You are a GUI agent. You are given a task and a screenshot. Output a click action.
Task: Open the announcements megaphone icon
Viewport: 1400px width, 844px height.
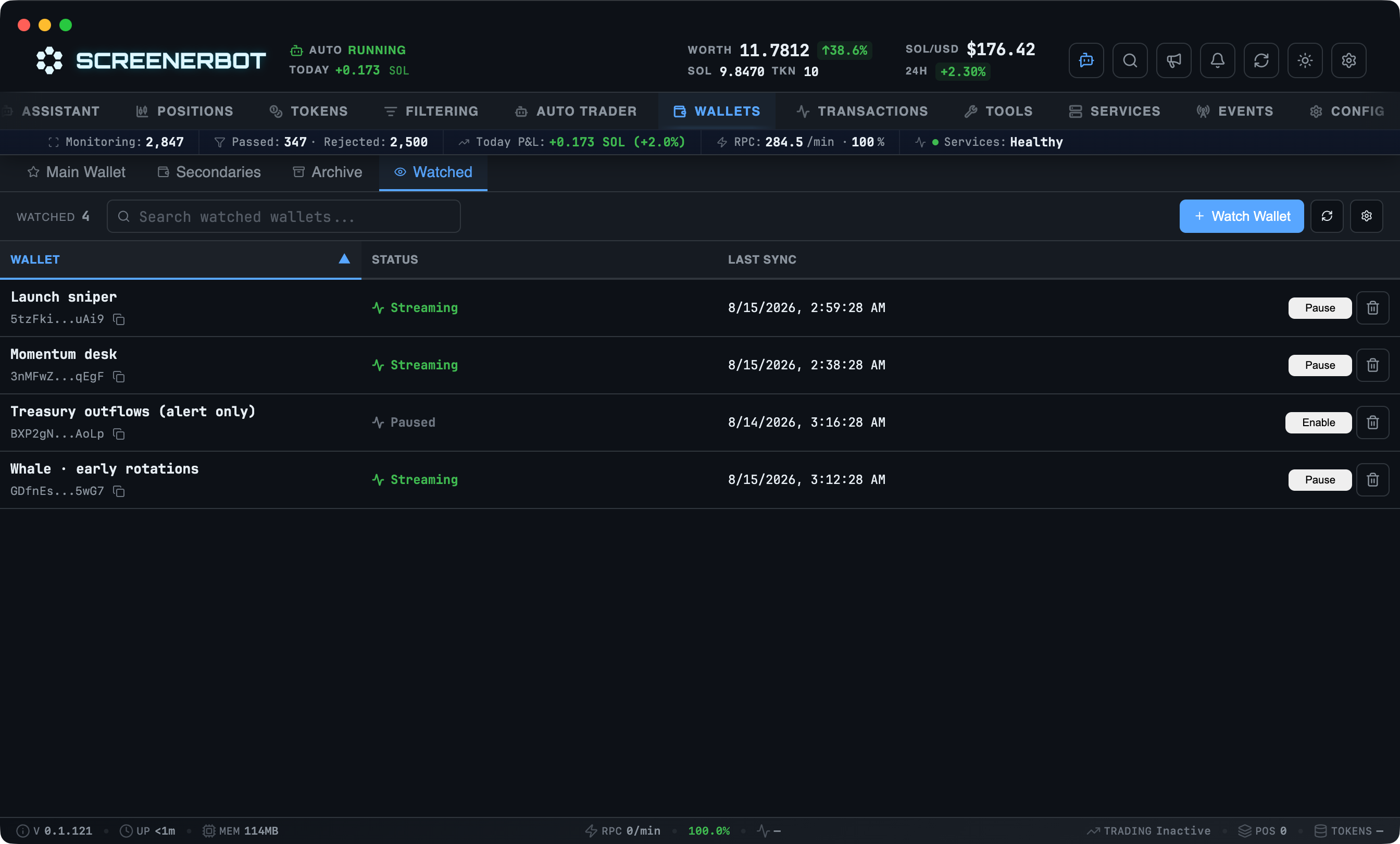point(1173,60)
